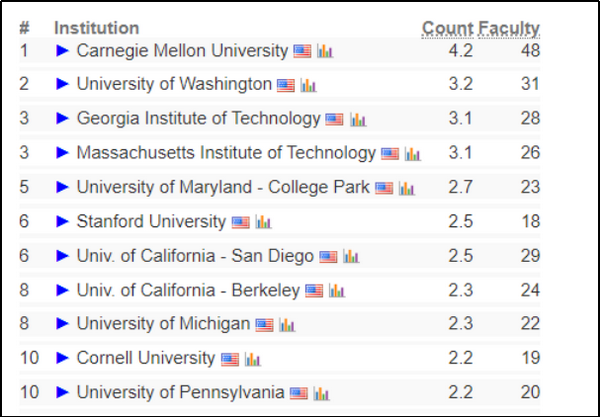The width and height of the screenshot is (600, 417).
Task: Show chart for Georgia Institute of Technology
Action: [358, 120]
